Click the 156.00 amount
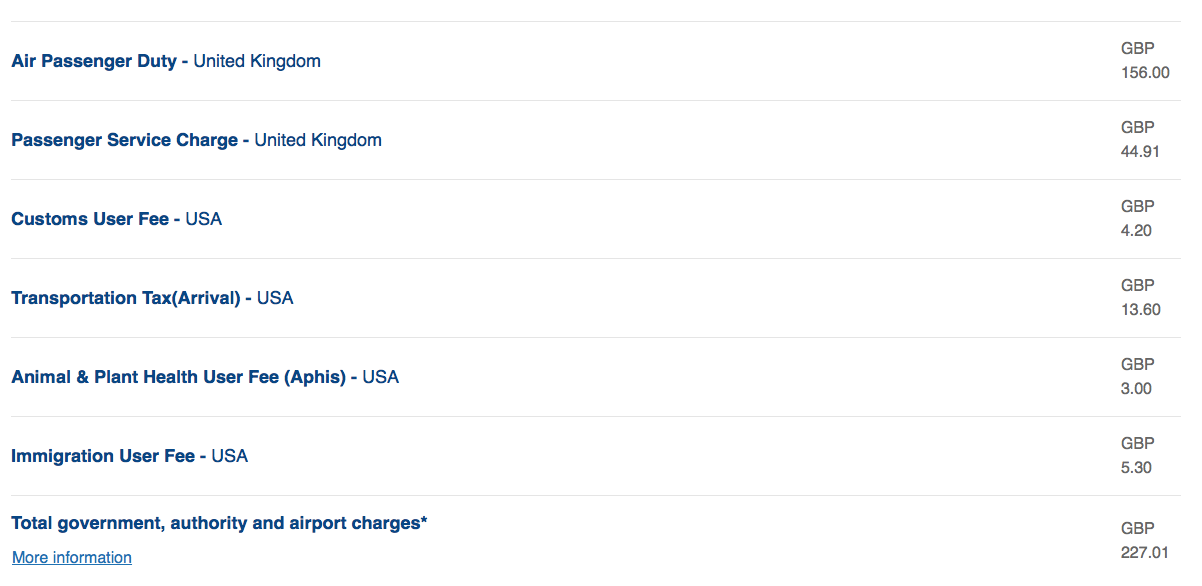 coord(1145,73)
